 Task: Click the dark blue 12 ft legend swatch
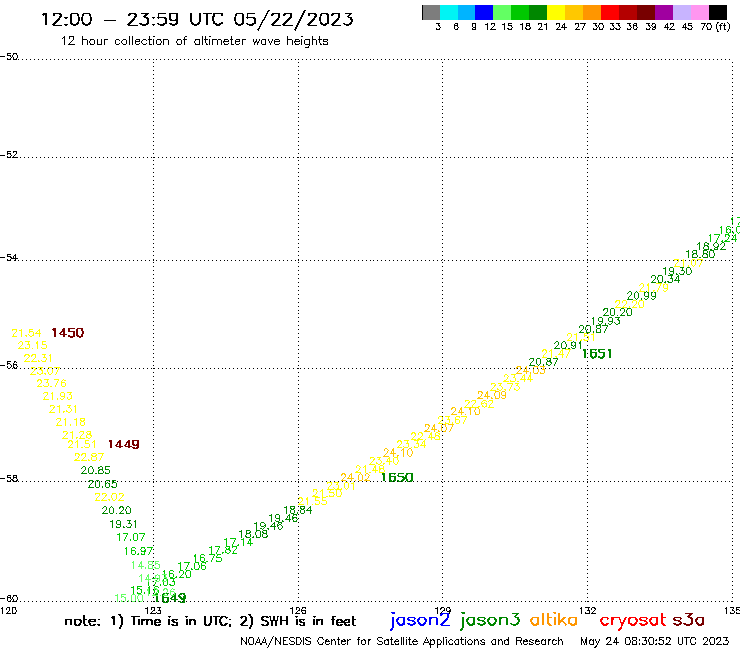pyautogui.click(x=484, y=12)
